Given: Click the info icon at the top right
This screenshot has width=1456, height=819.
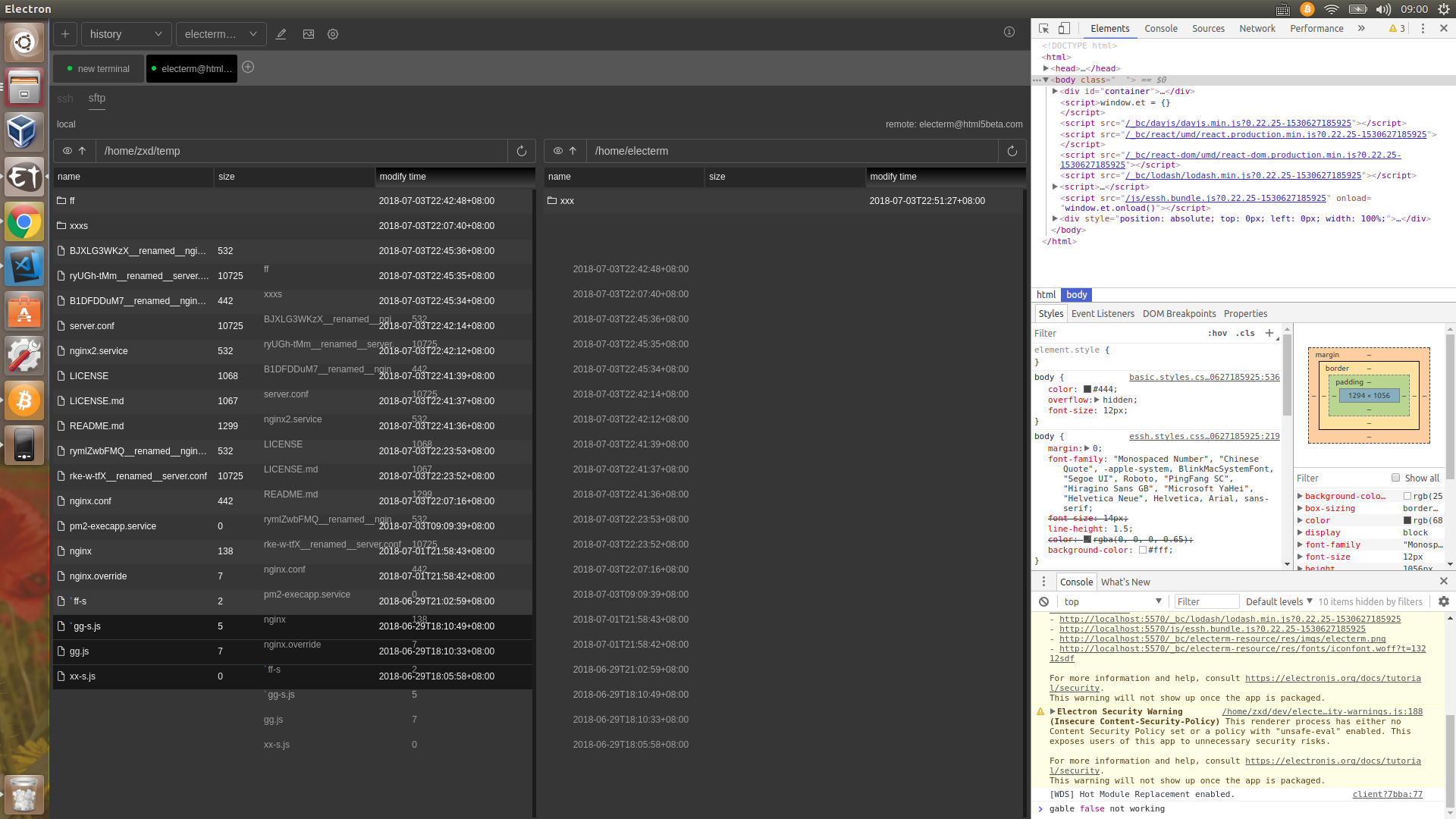Looking at the screenshot, I should coord(1009,32).
